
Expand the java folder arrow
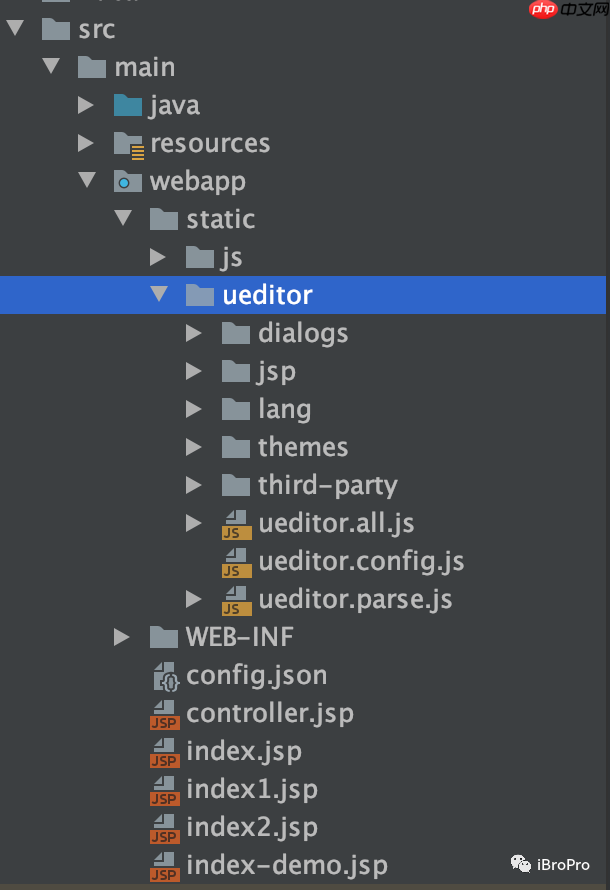point(86,104)
